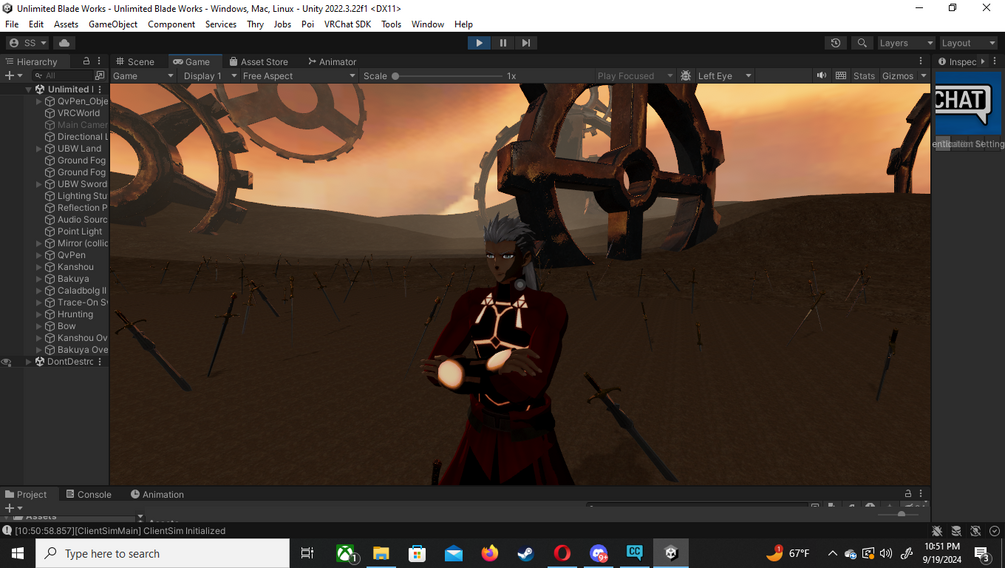This screenshot has height=568, width=1005.
Task: Select the Bow object icon
Action: [x=49, y=326]
